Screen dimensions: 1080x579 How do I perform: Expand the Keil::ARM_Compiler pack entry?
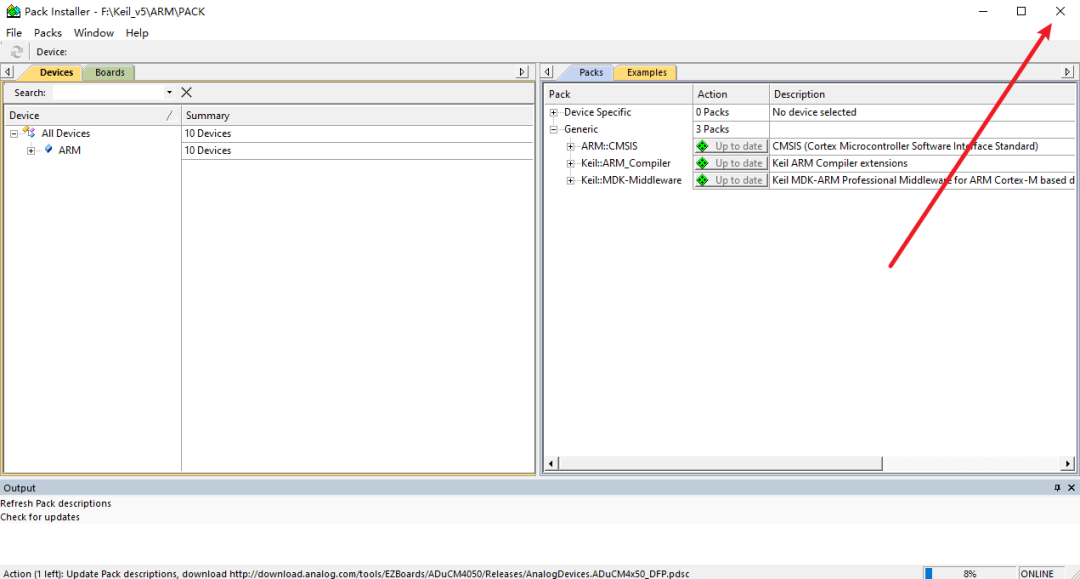tap(570, 163)
